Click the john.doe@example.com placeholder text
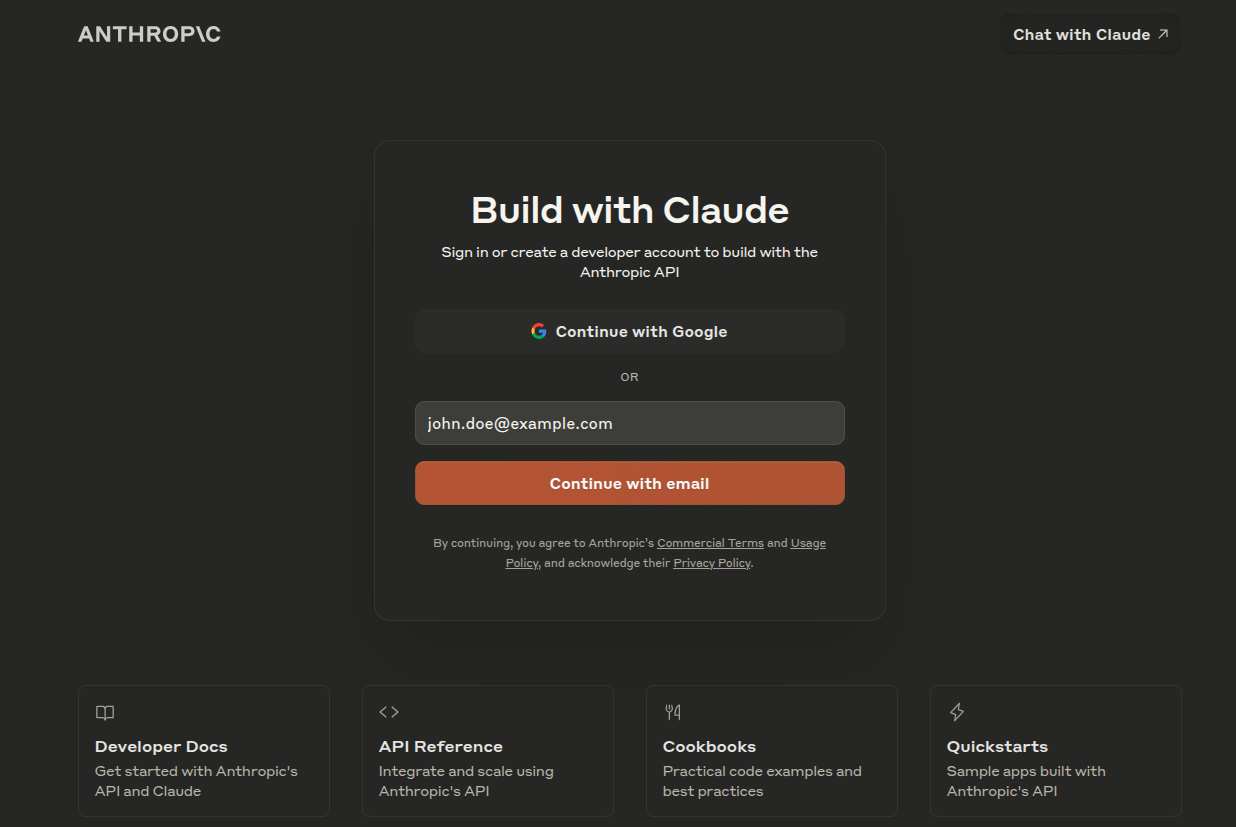The width and height of the screenshot is (1236, 827). coord(520,422)
